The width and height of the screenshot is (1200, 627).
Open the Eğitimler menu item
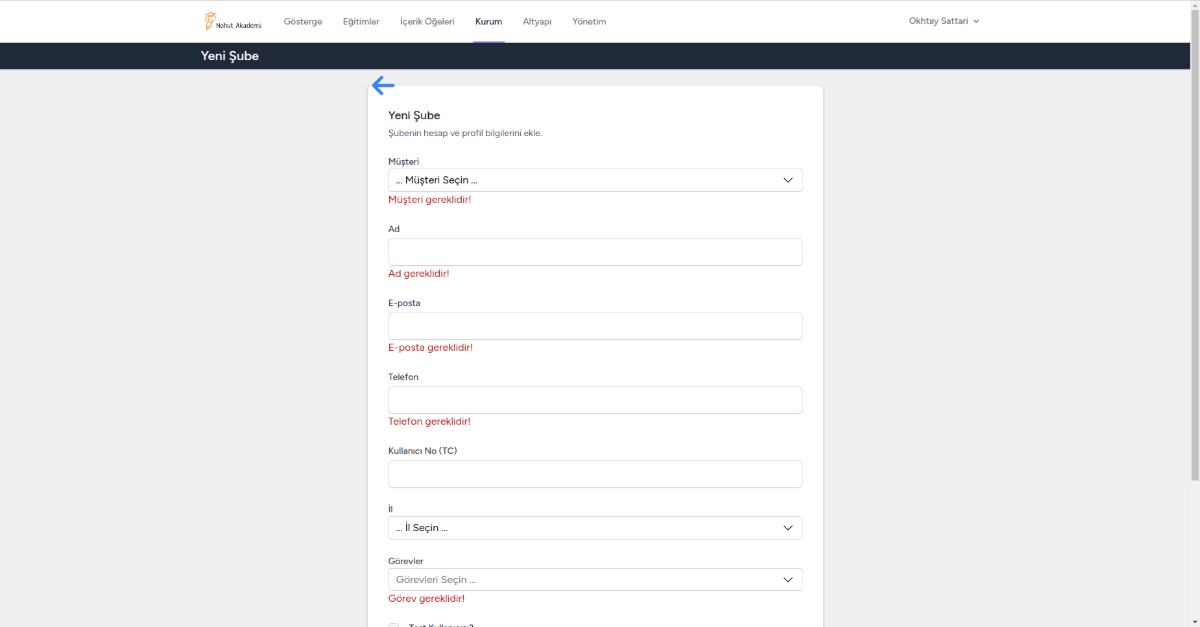[x=361, y=21]
